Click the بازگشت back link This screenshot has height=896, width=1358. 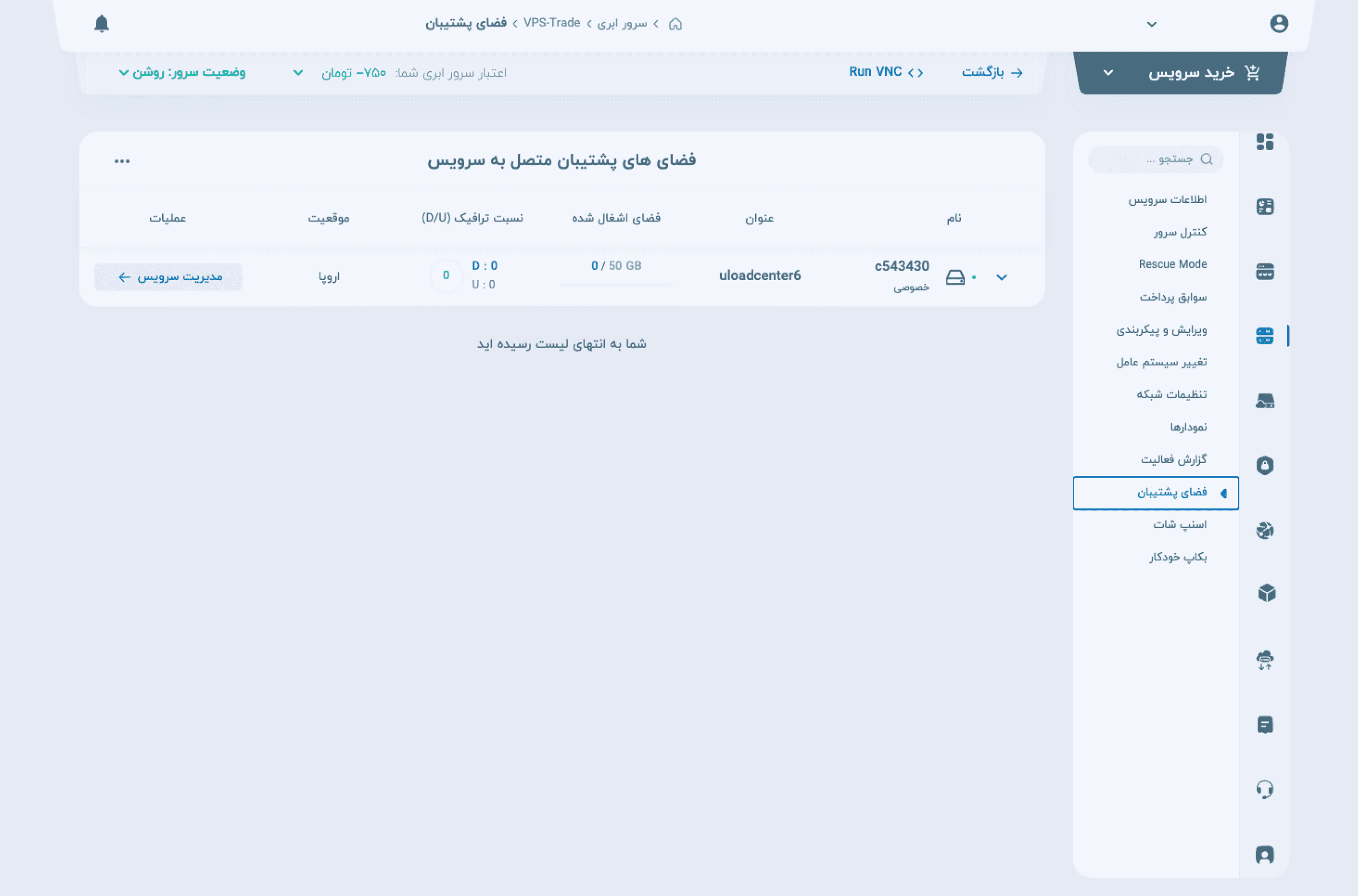[x=992, y=72]
